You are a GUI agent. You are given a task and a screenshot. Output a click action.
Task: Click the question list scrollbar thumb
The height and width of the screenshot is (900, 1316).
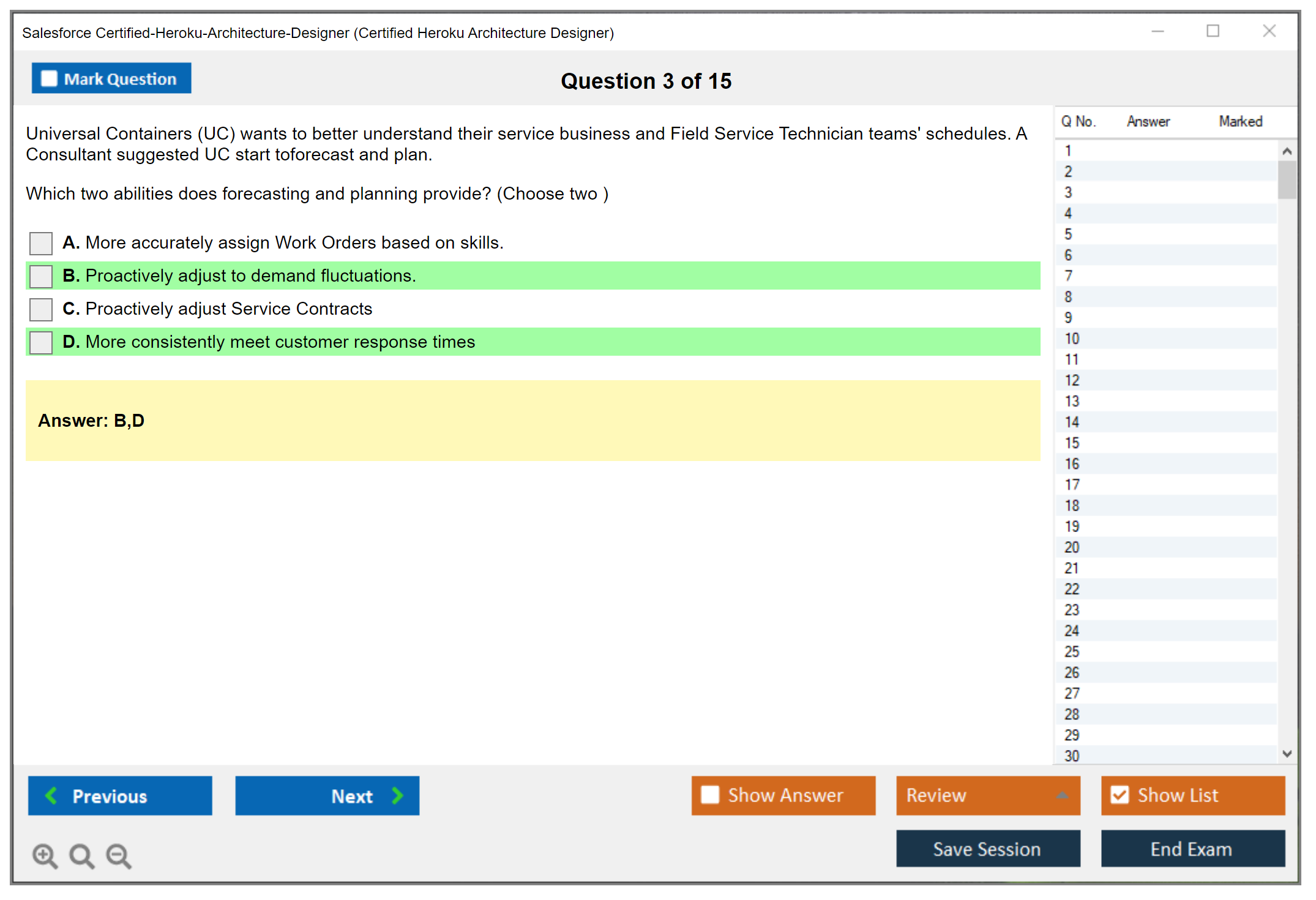click(1287, 179)
